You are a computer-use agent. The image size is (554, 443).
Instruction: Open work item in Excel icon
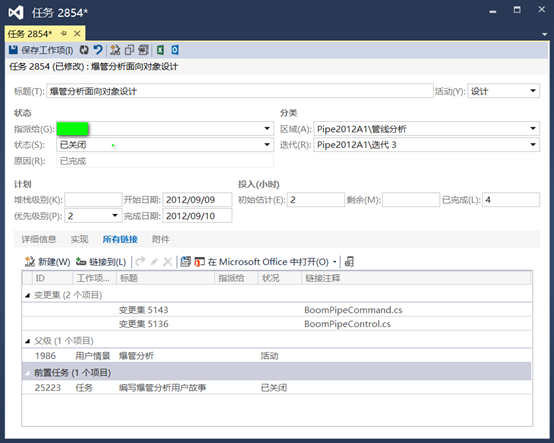tap(160, 50)
